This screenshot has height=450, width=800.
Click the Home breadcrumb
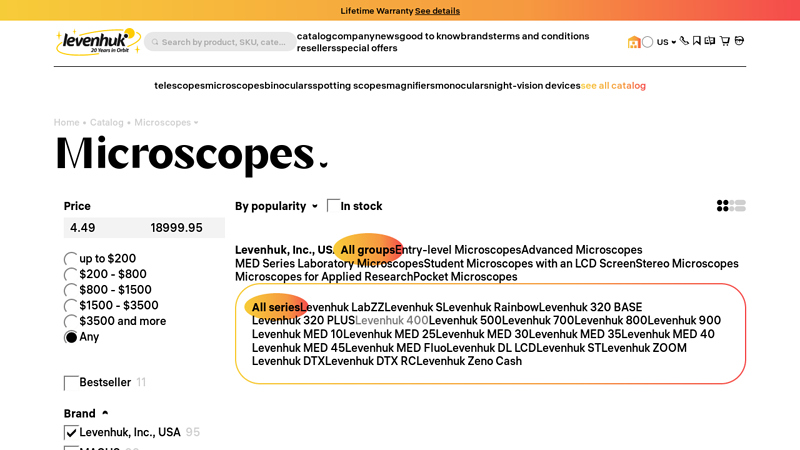tap(66, 122)
